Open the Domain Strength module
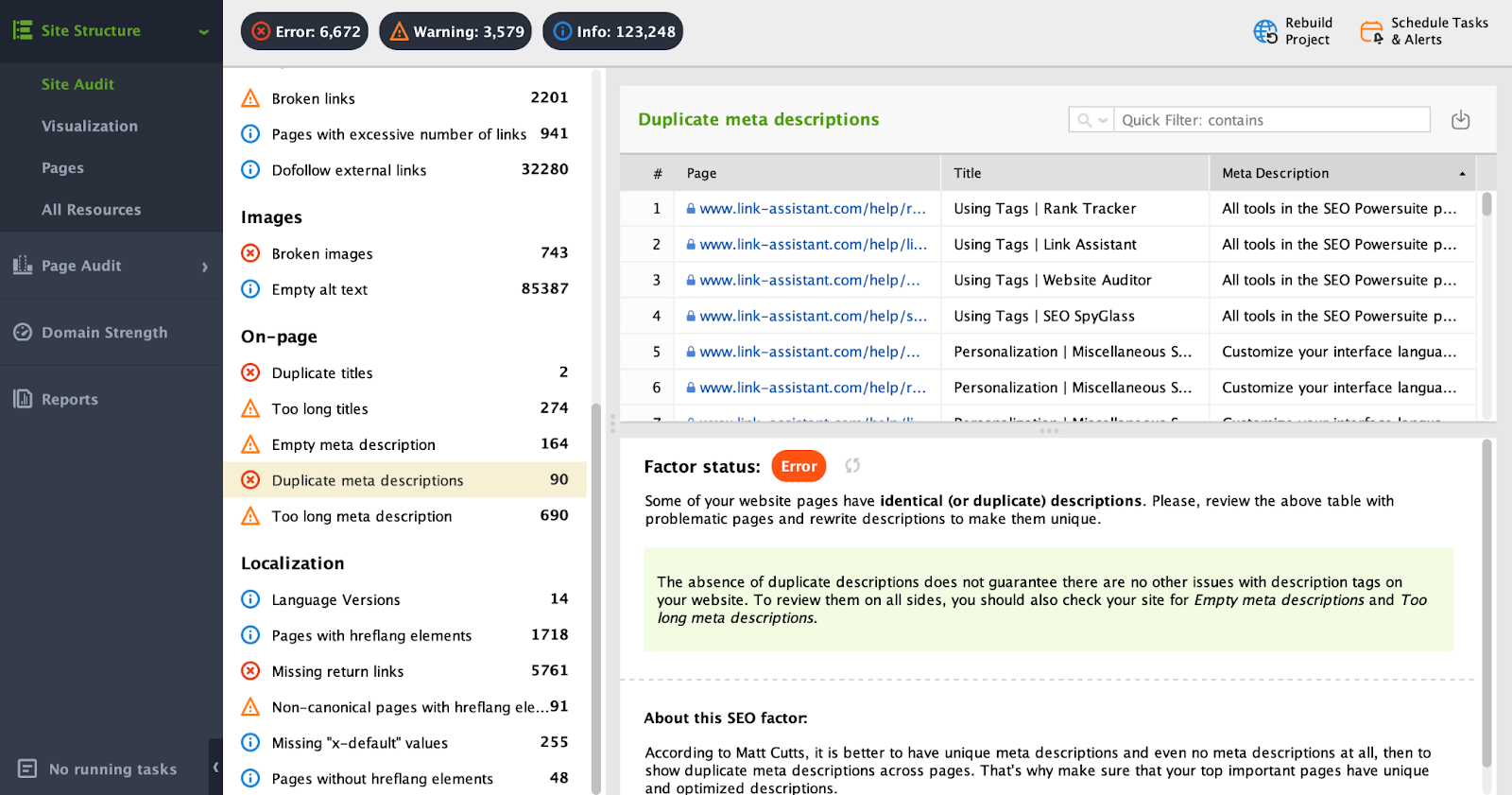The image size is (1512, 795). [x=104, y=333]
